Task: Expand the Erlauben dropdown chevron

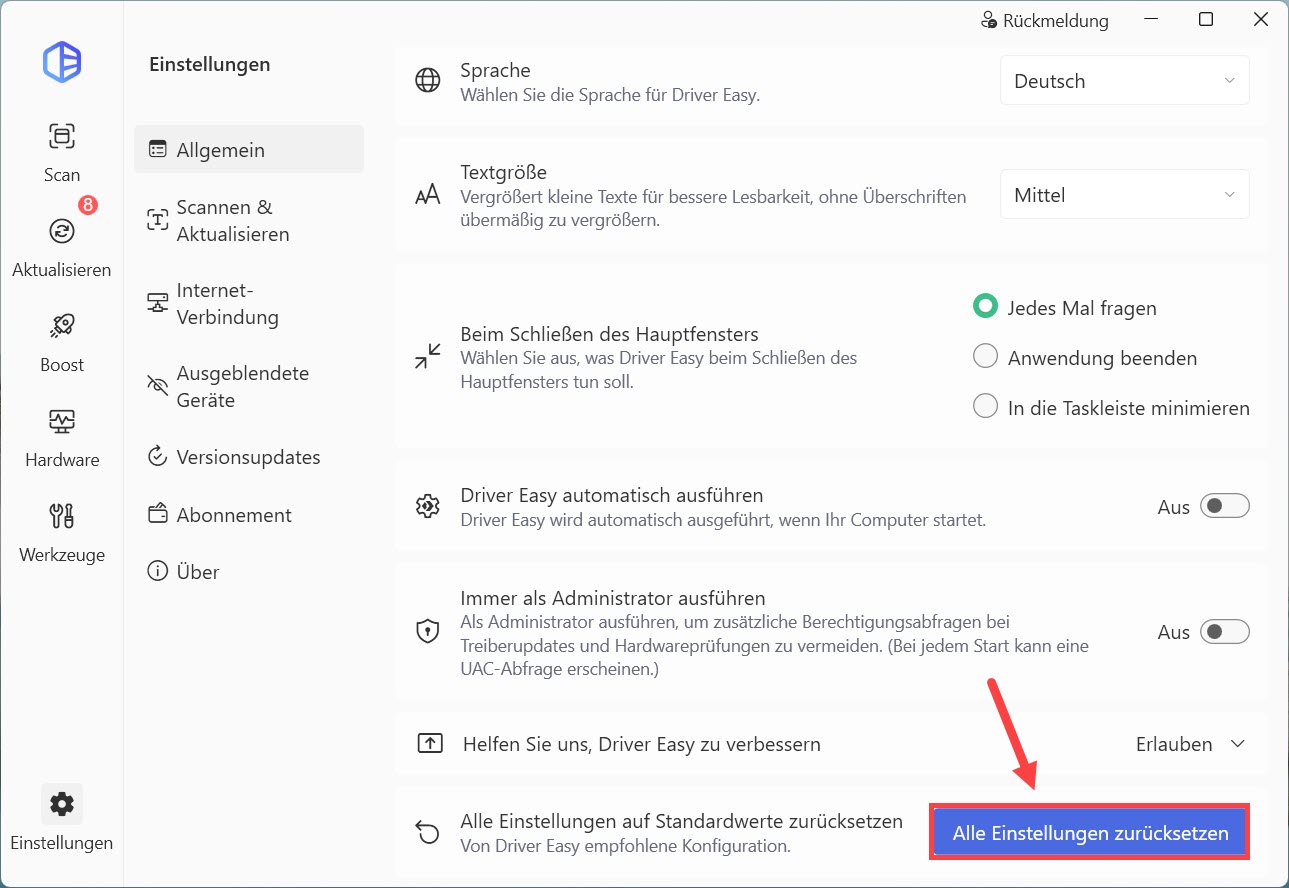Action: [x=1237, y=744]
